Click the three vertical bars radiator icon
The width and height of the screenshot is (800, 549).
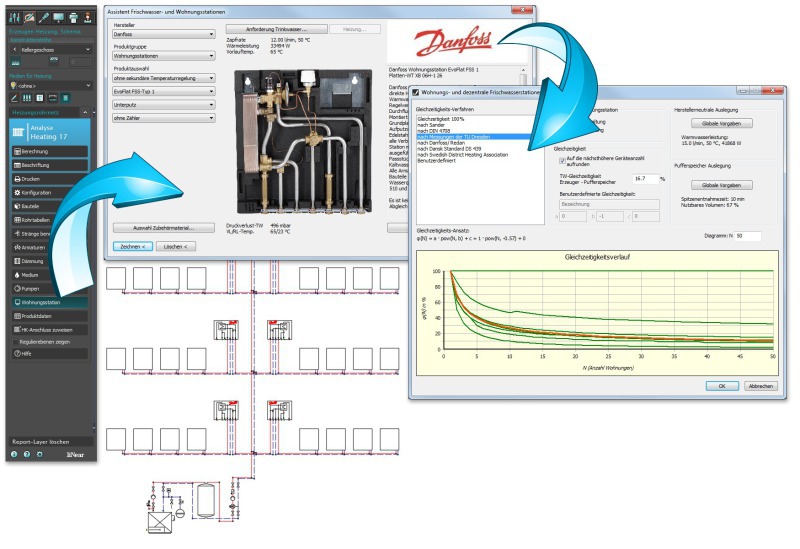(x=27, y=98)
